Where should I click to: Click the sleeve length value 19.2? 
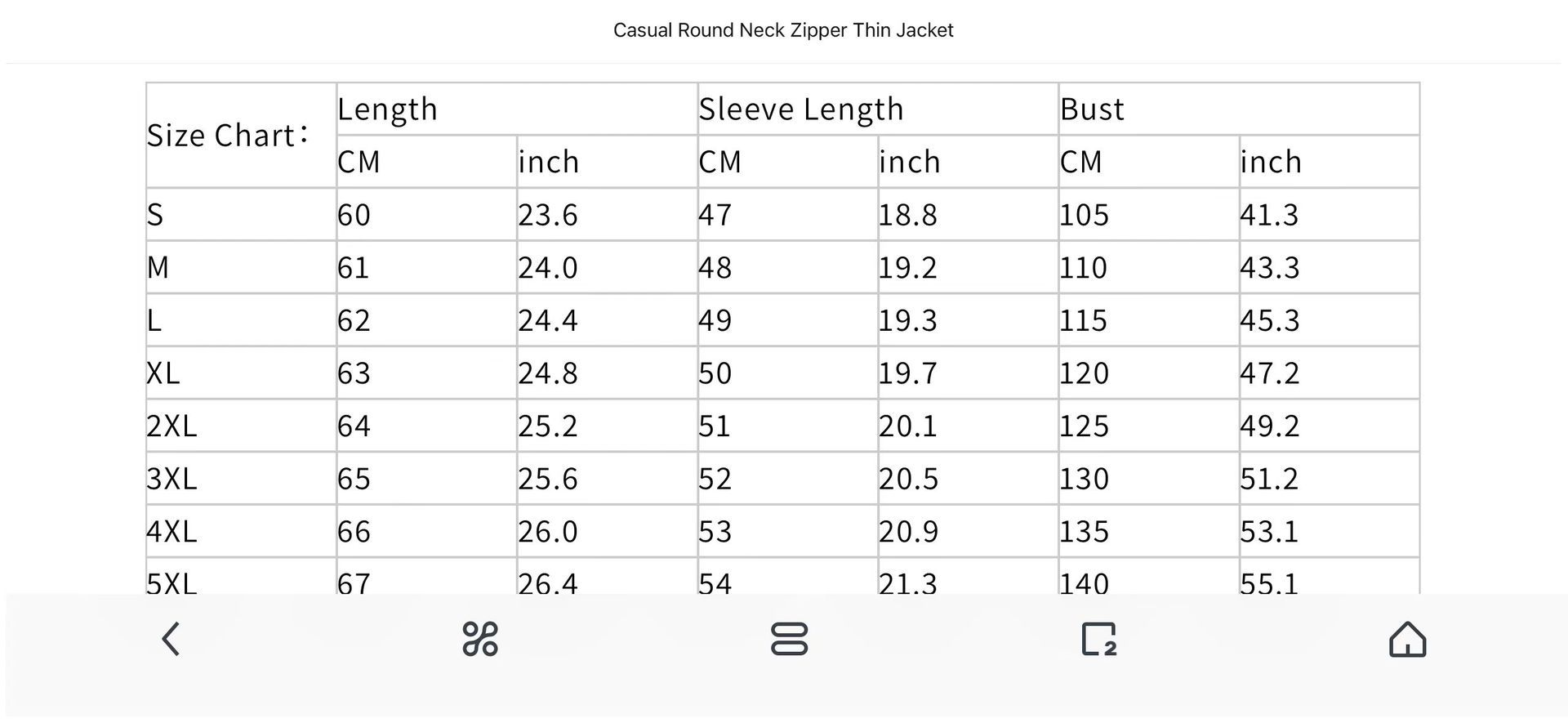[x=907, y=267]
